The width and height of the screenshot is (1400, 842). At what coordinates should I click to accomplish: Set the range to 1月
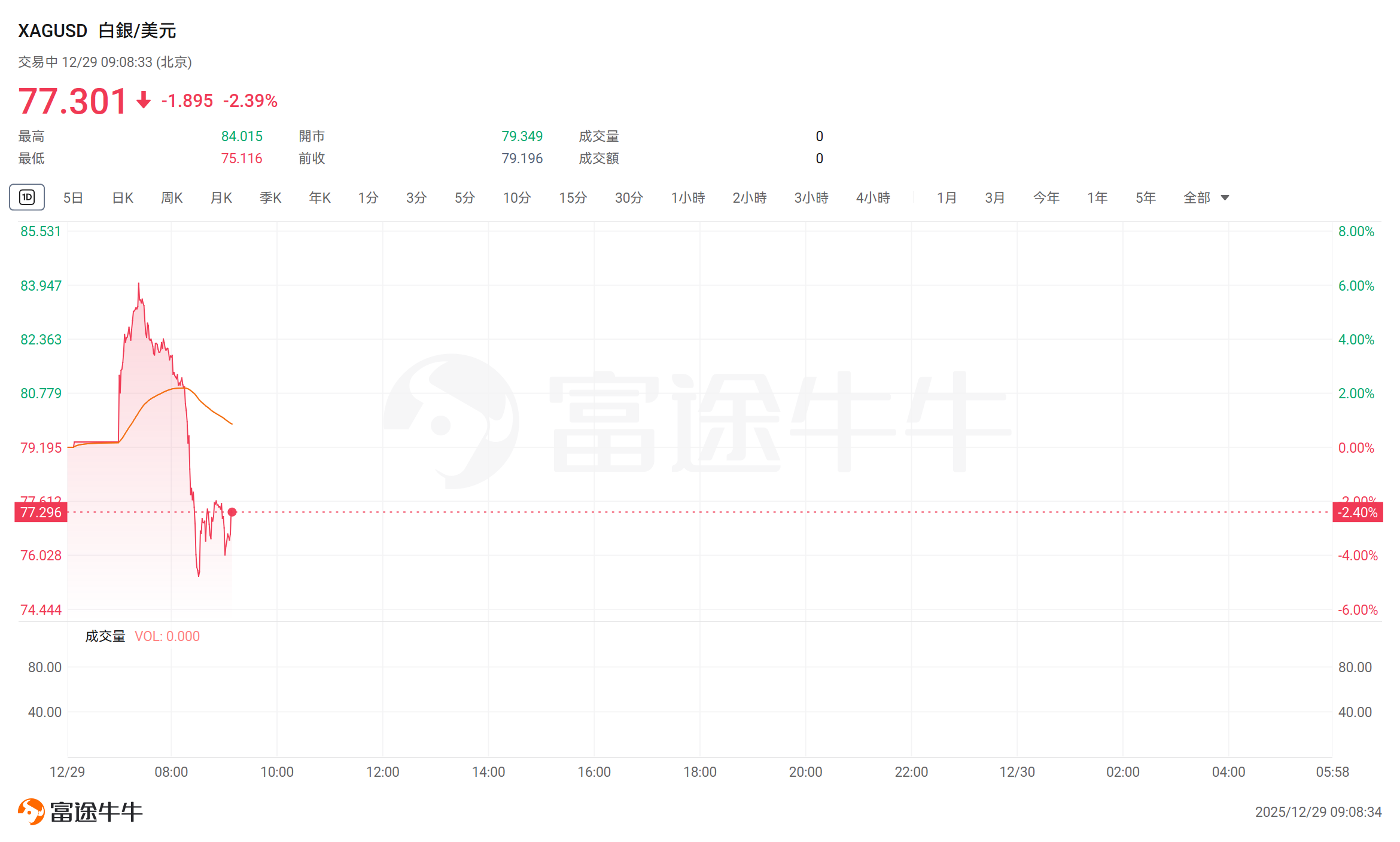click(x=946, y=197)
